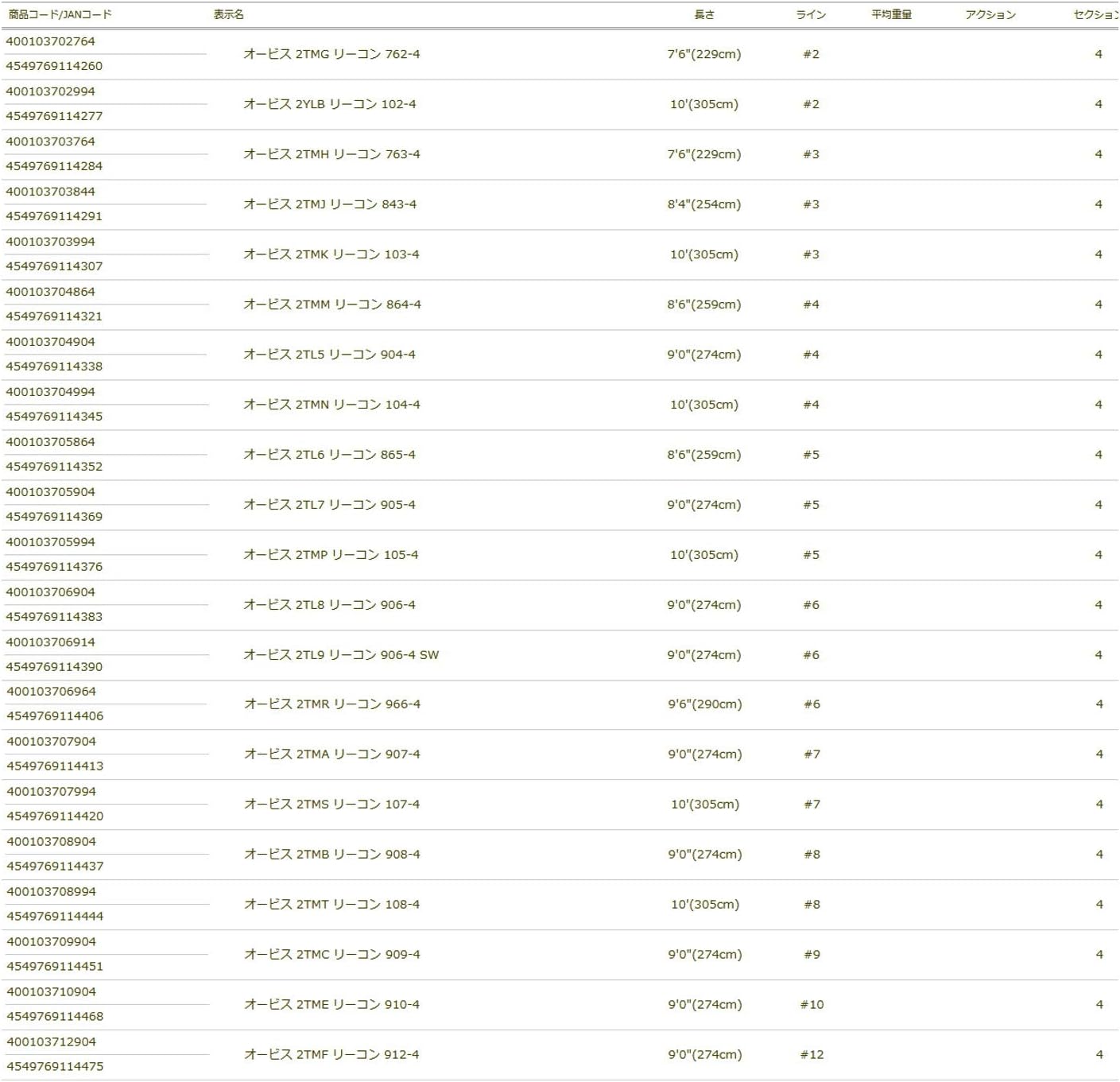Click the ライン column header
1120x1082 pixels.
pos(811,14)
